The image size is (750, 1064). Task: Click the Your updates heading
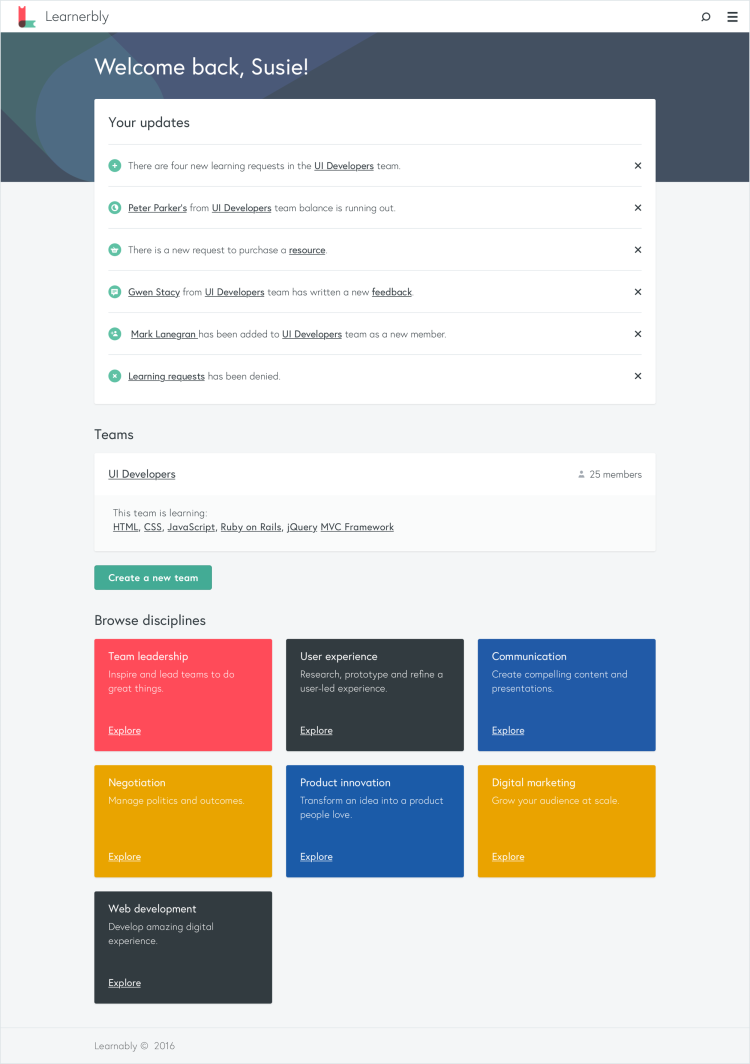(149, 122)
